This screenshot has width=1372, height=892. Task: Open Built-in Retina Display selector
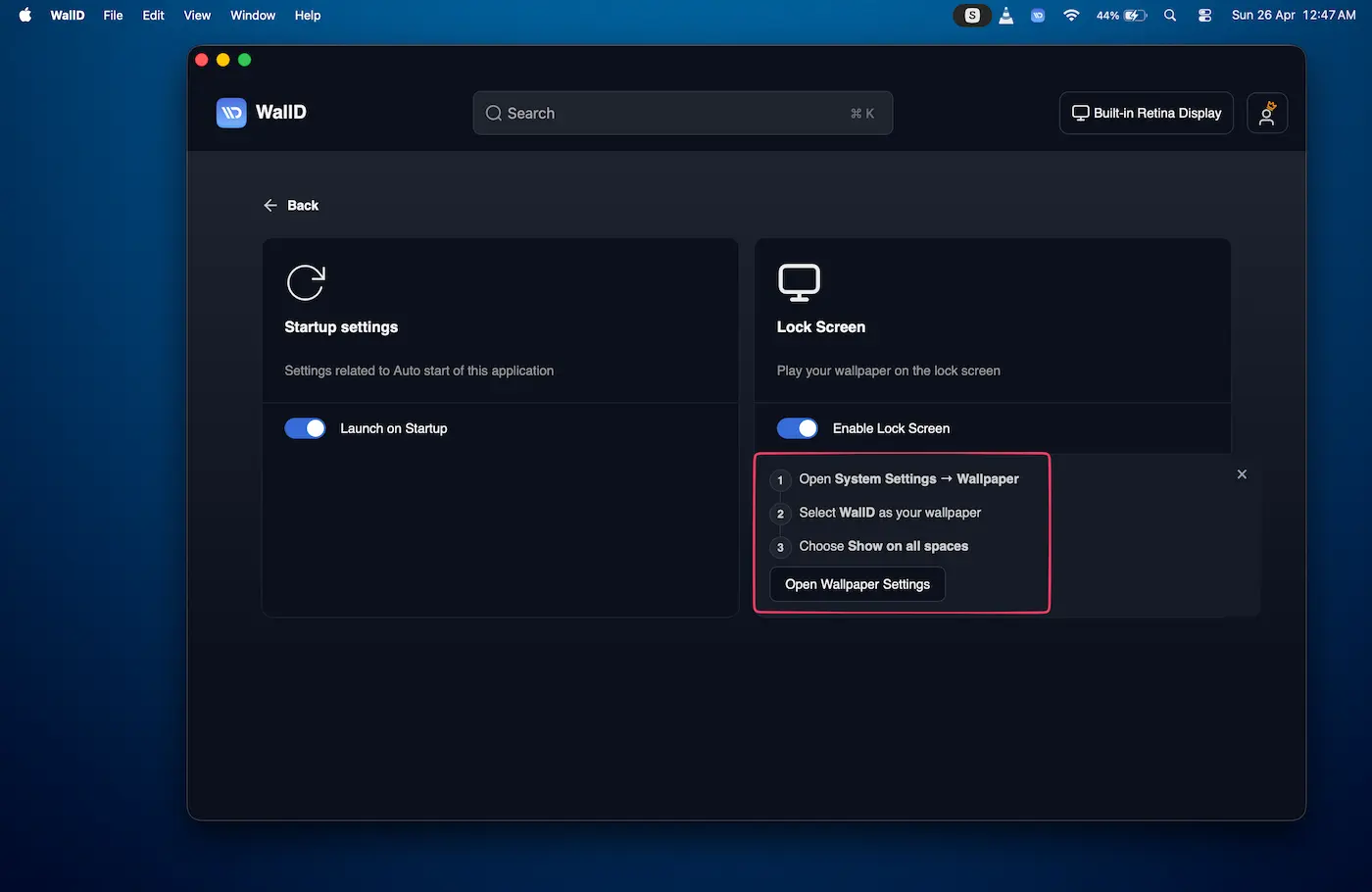pos(1146,114)
